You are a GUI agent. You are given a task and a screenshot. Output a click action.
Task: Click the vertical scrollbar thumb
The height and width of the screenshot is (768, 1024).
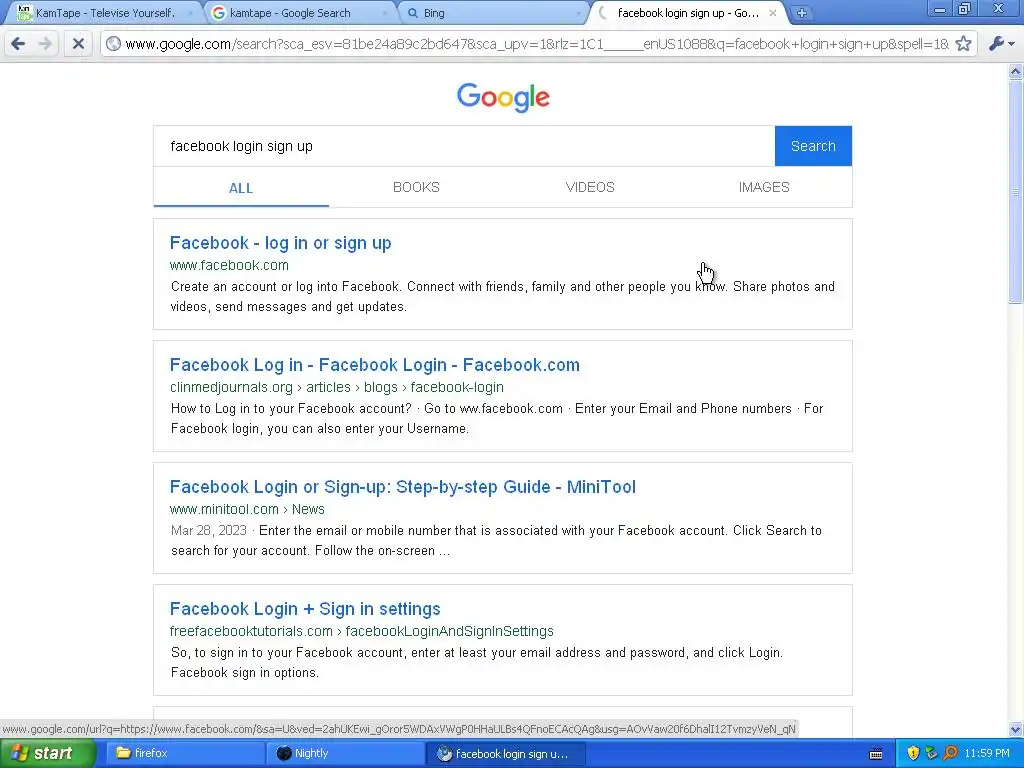pyautogui.click(x=1016, y=191)
